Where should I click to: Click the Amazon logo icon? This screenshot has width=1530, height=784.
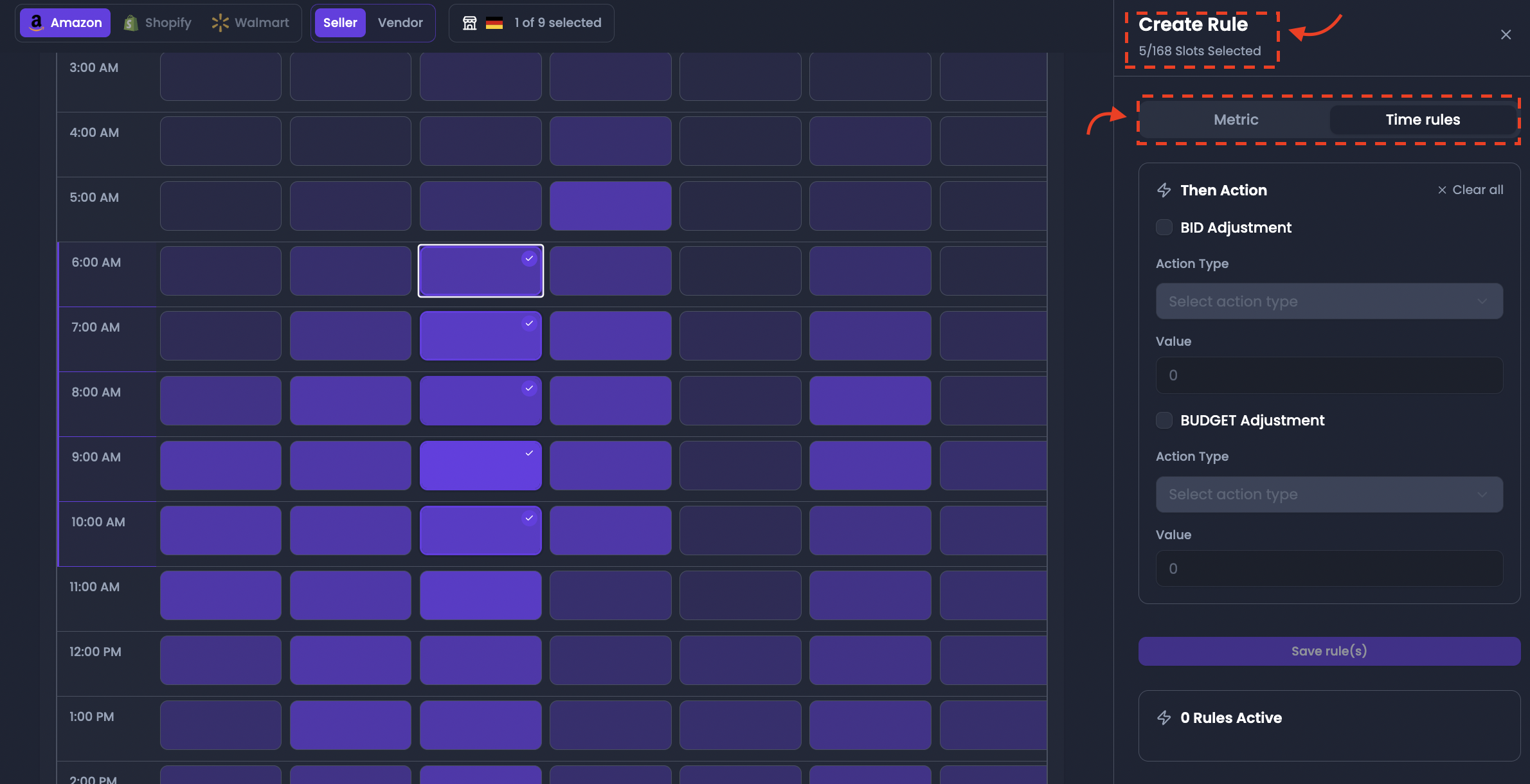point(37,22)
